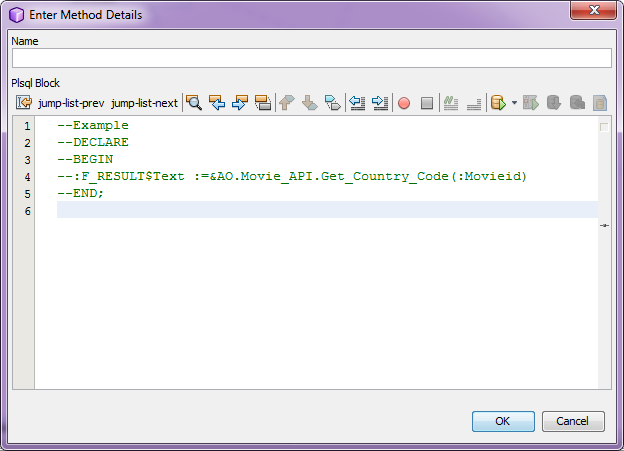Click the next bookmark down-arrow icon
624x451 pixels.
tap(310, 103)
